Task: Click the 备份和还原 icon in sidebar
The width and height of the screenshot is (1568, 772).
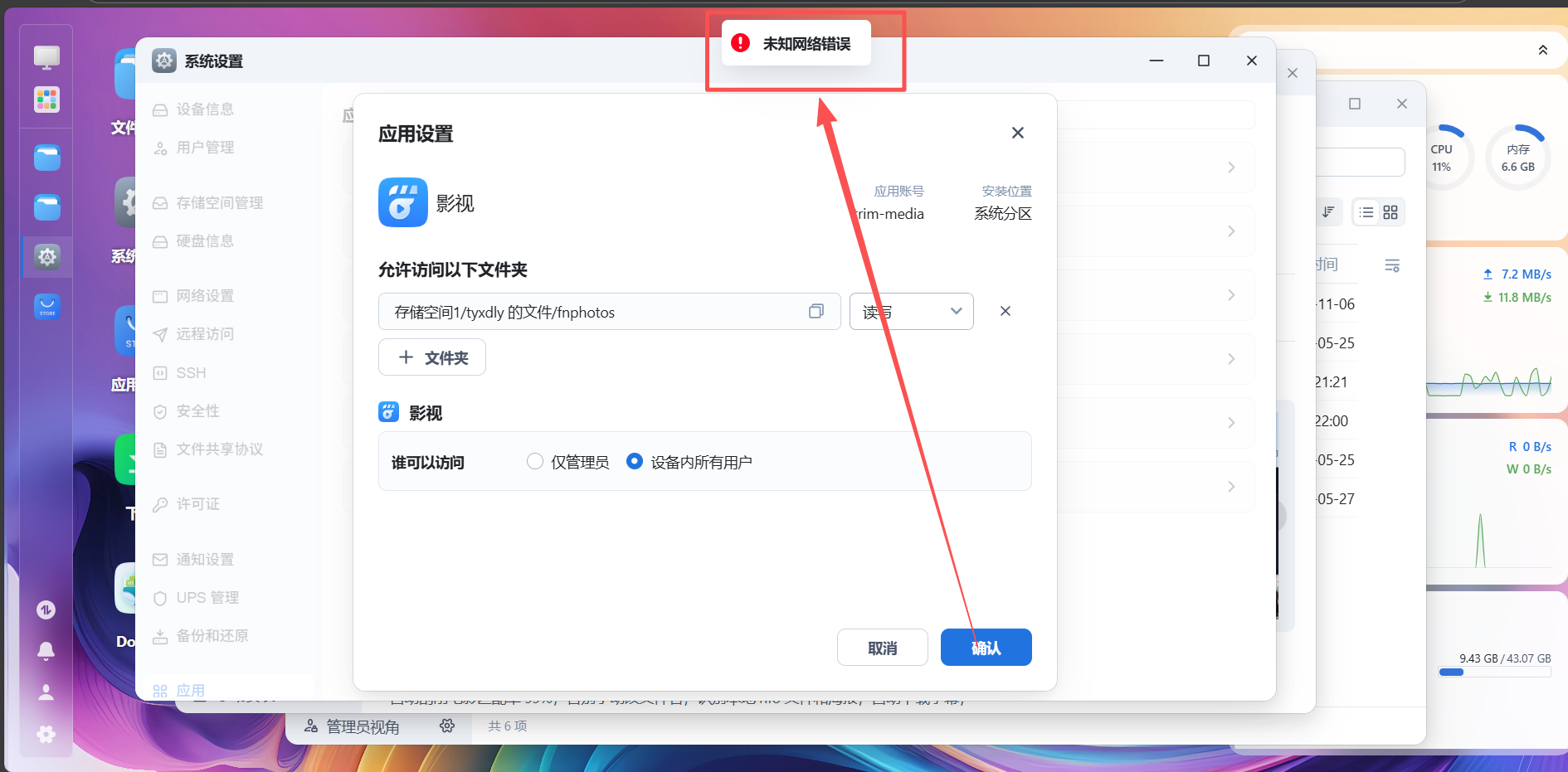Action: point(160,636)
